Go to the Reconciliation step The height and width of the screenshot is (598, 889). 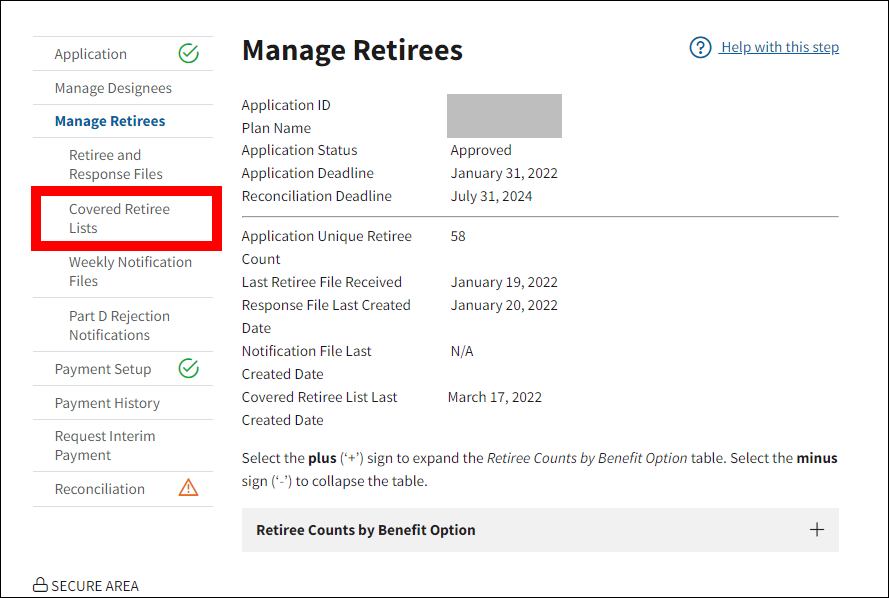[x=100, y=489]
